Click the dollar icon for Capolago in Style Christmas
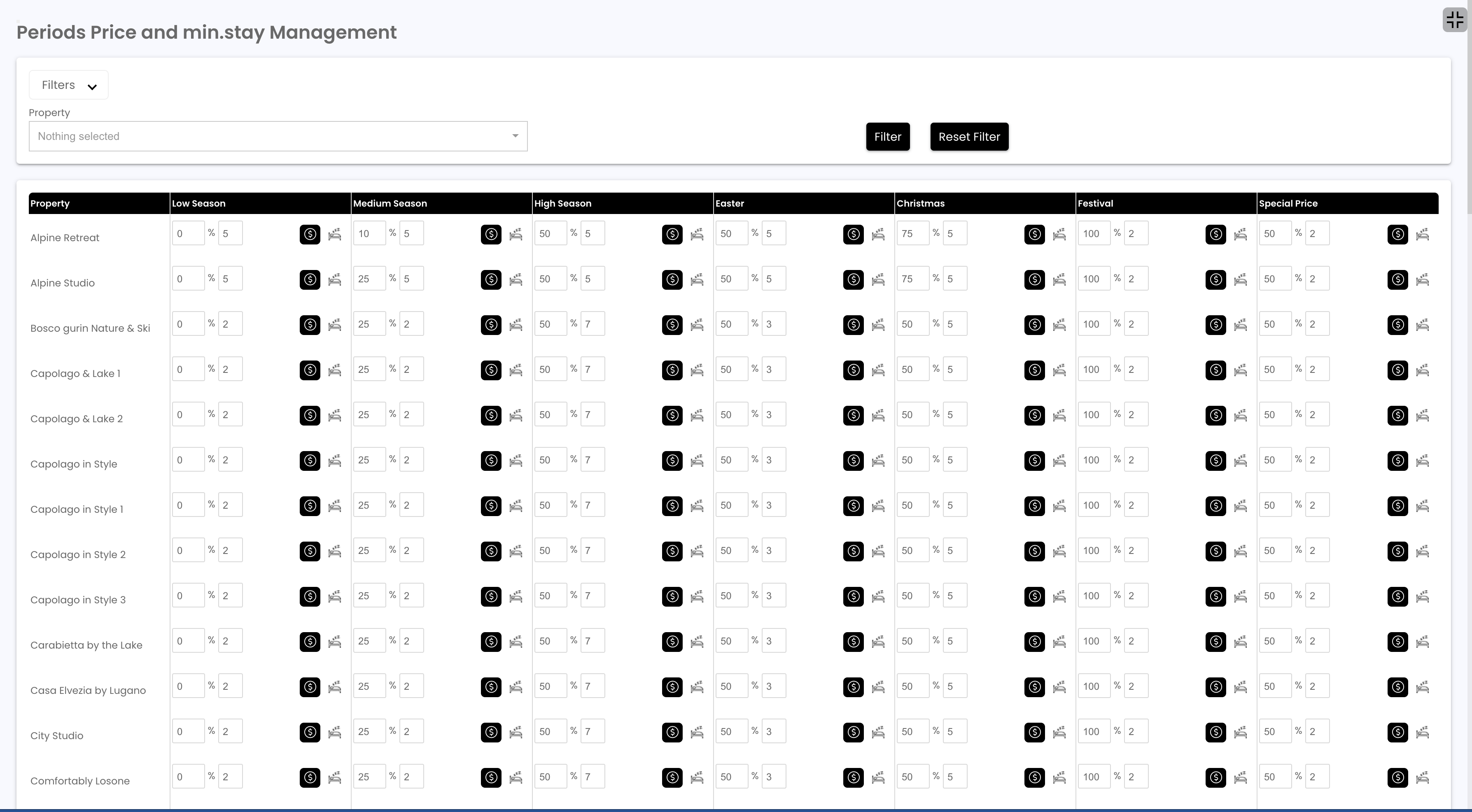This screenshot has width=1472, height=812. pos(1034,460)
